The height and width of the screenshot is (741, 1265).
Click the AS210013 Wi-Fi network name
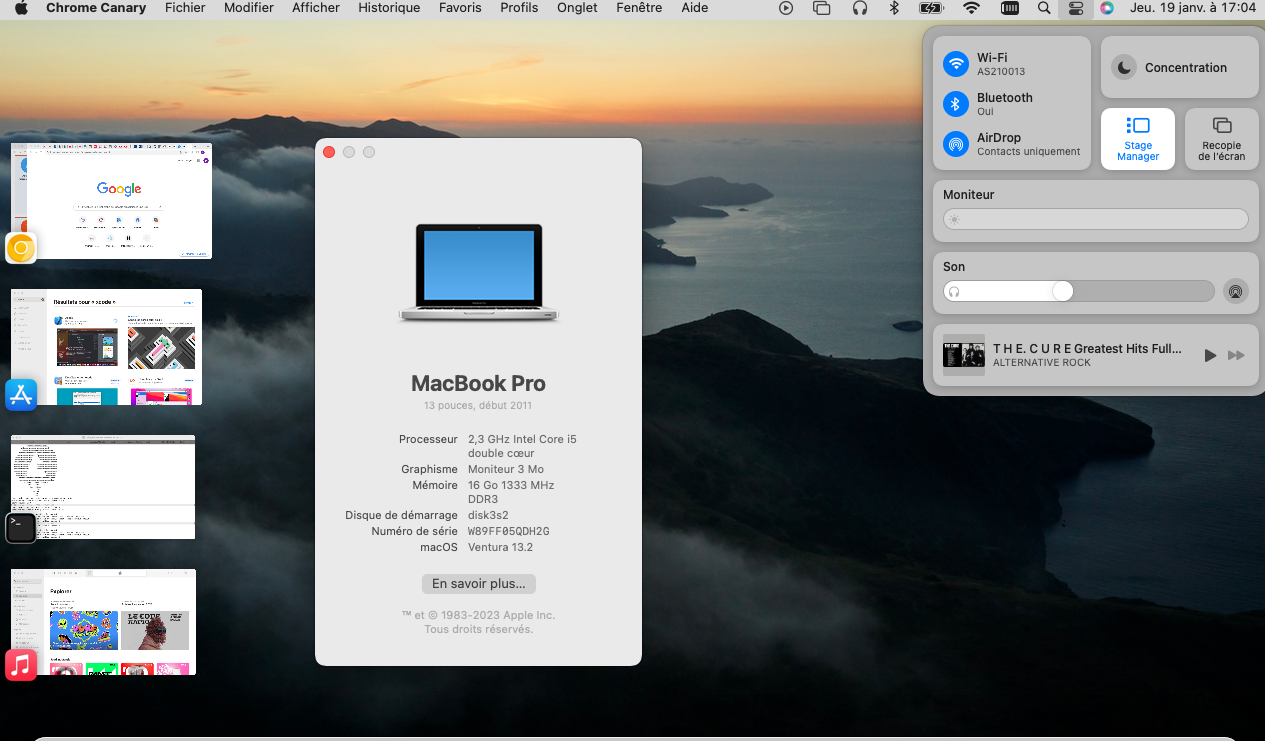tap(1001, 72)
